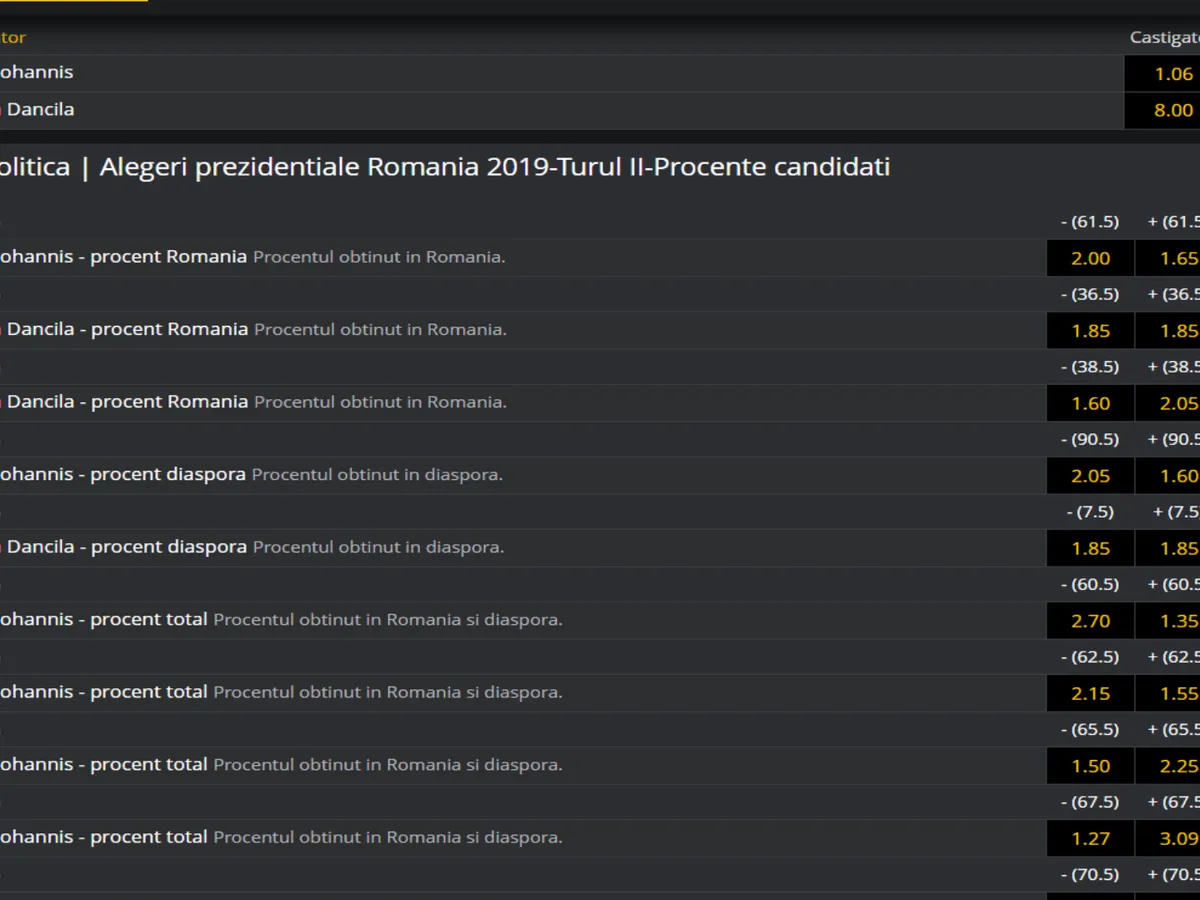The width and height of the screenshot is (1200, 900).
Task: Select 2.70 odds under 60.5 Iohannis total
Action: (1090, 621)
